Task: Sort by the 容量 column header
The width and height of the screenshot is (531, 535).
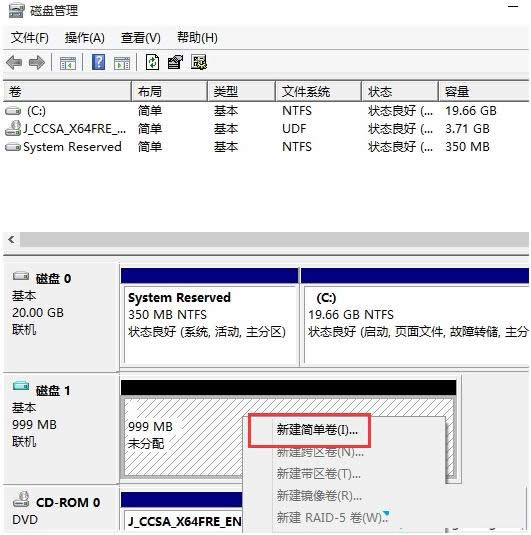Action: 484,92
